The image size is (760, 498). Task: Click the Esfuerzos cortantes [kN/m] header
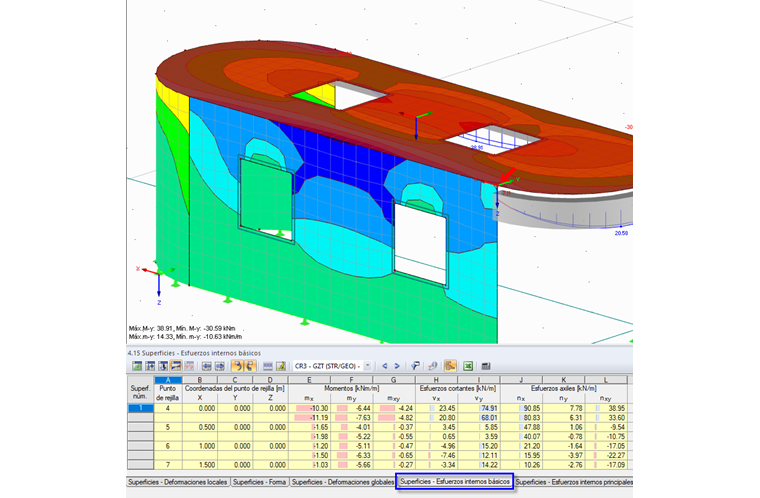click(458, 388)
